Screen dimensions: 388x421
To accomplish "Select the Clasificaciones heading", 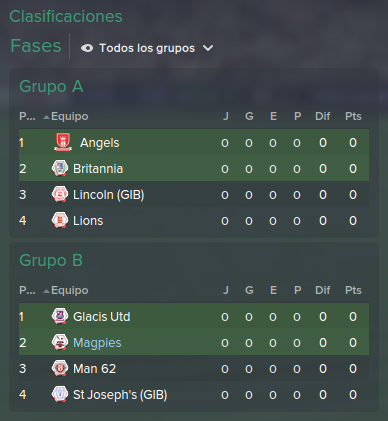I will tap(66, 16).
